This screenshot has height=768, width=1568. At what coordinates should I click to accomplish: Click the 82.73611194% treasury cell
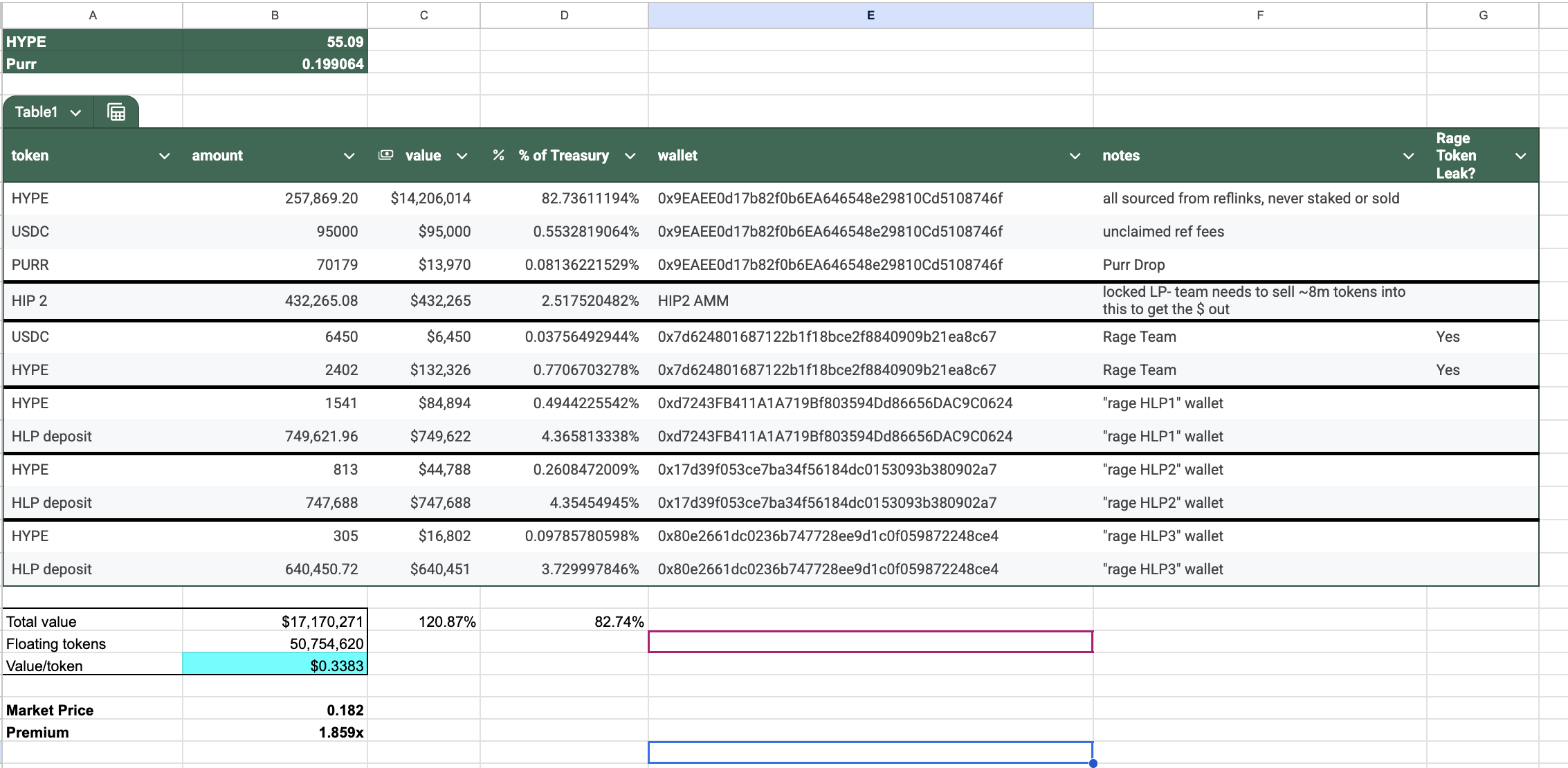tap(564, 199)
